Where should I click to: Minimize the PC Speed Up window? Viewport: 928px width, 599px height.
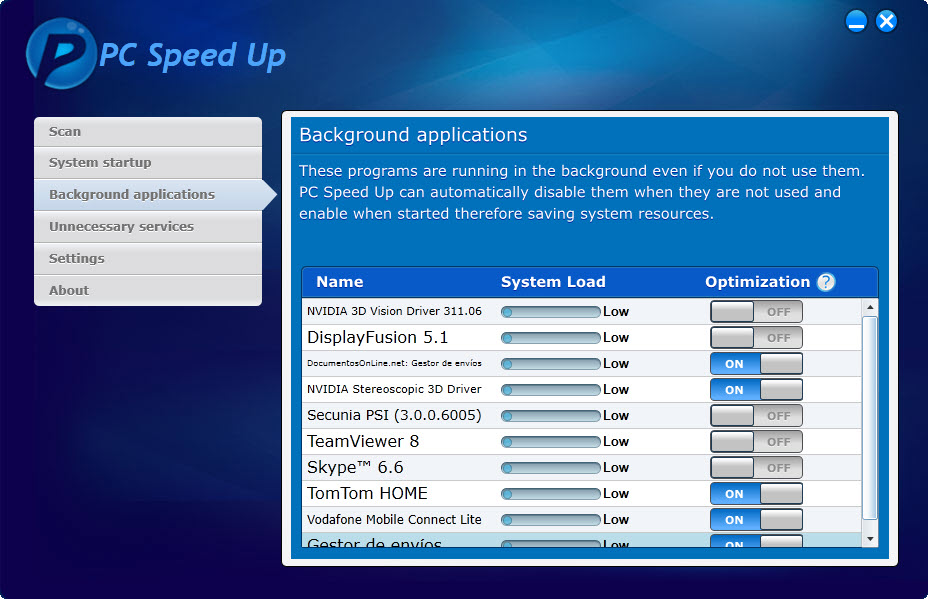point(856,21)
